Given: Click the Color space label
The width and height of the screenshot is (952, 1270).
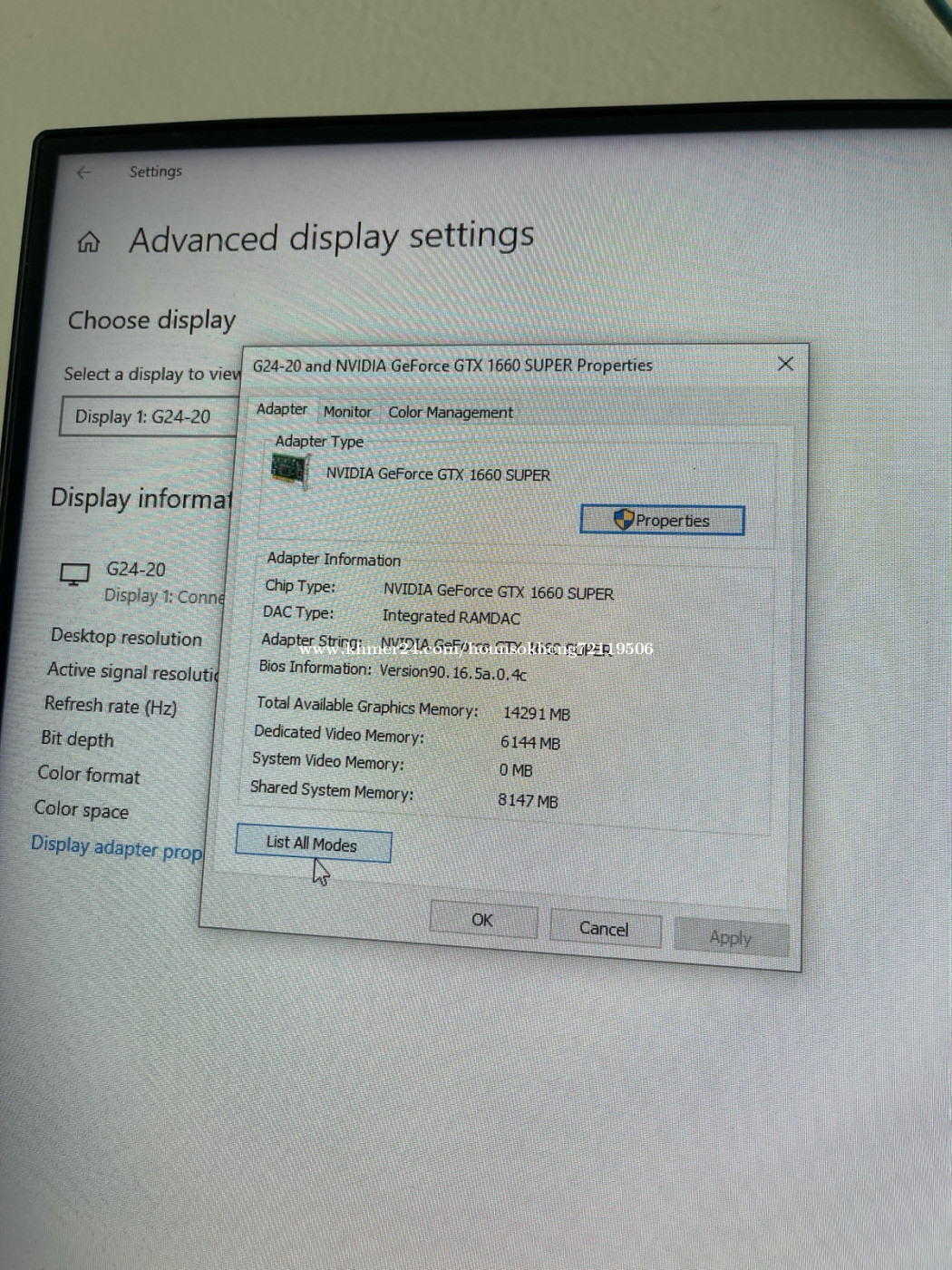Looking at the screenshot, I should pyautogui.click(x=82, y=809).
